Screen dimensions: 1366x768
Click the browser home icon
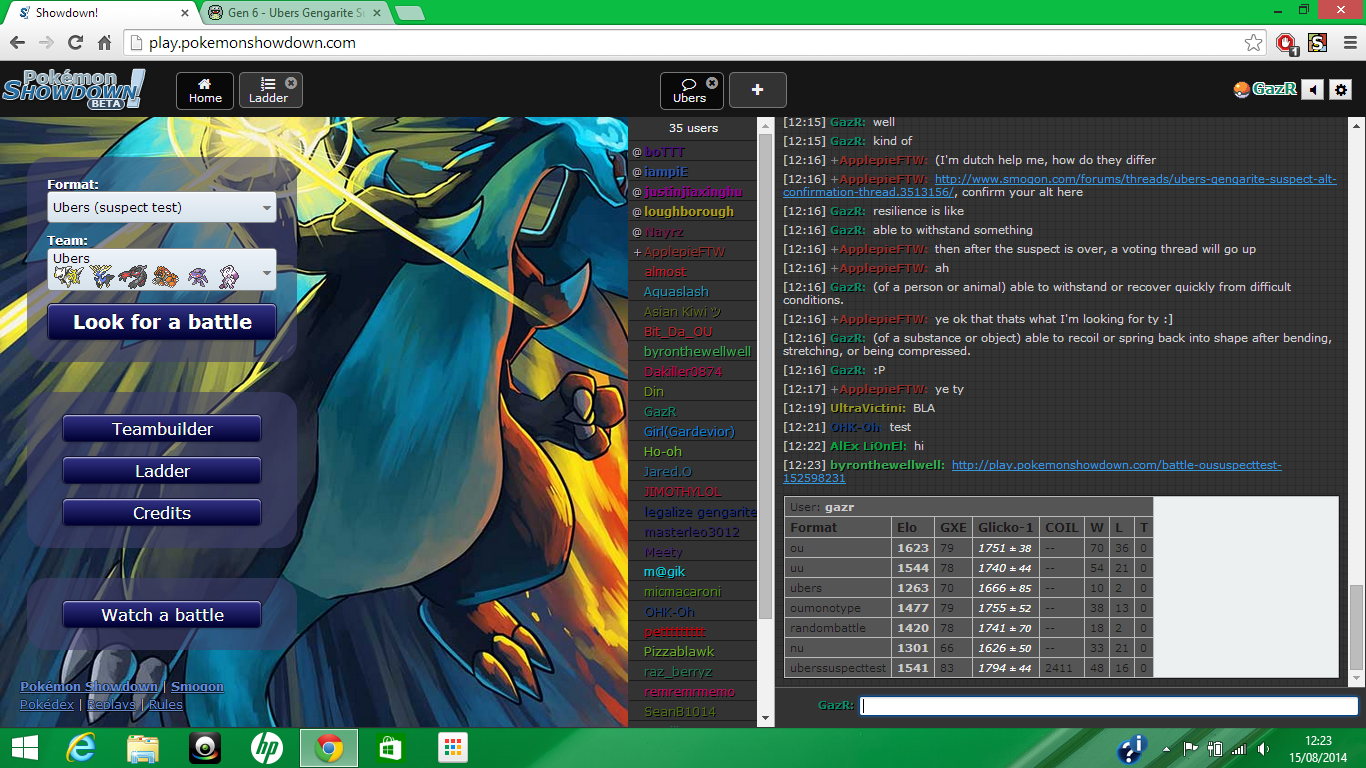(104, 42)
